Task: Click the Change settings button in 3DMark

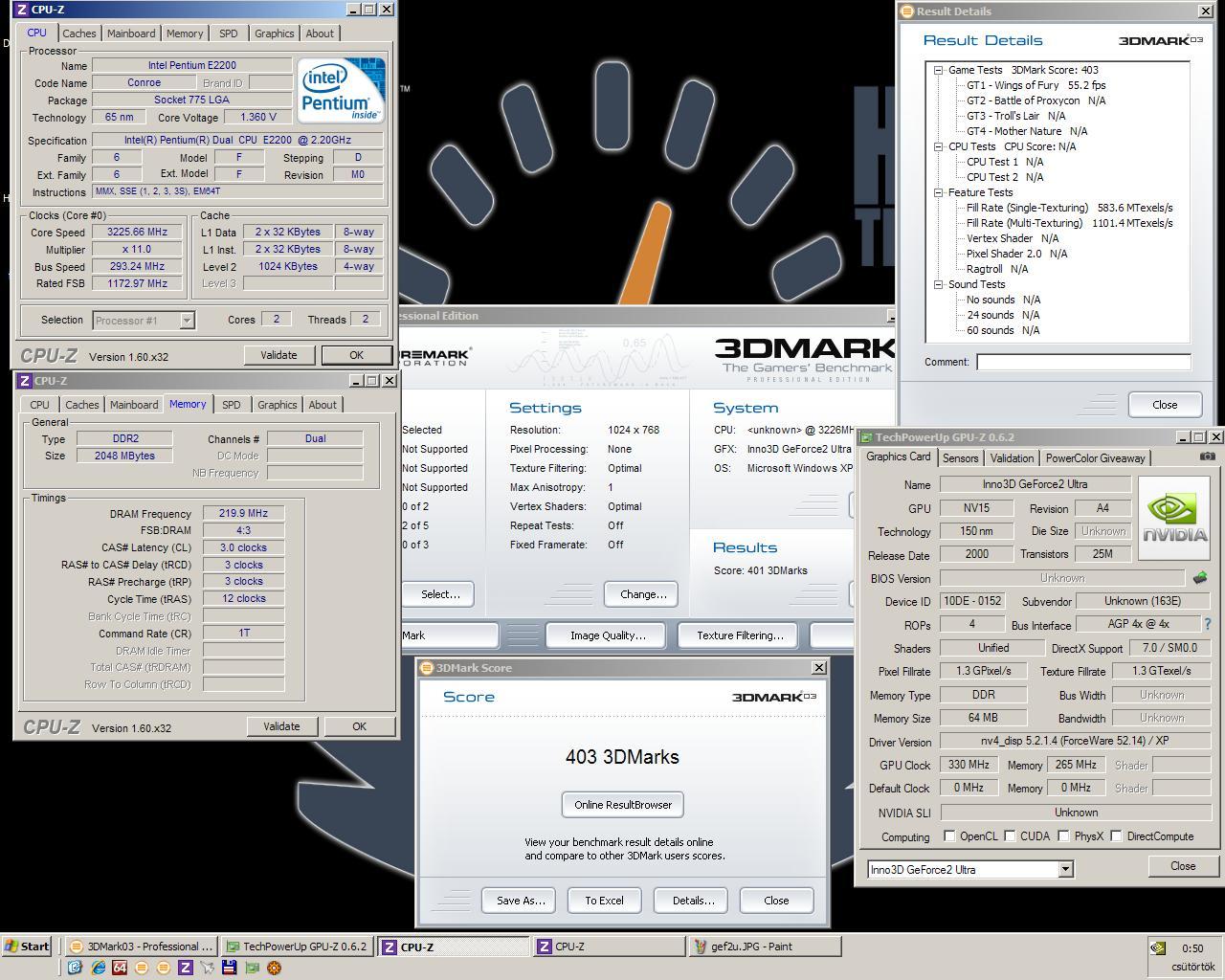Action: [x=643, y=594]
